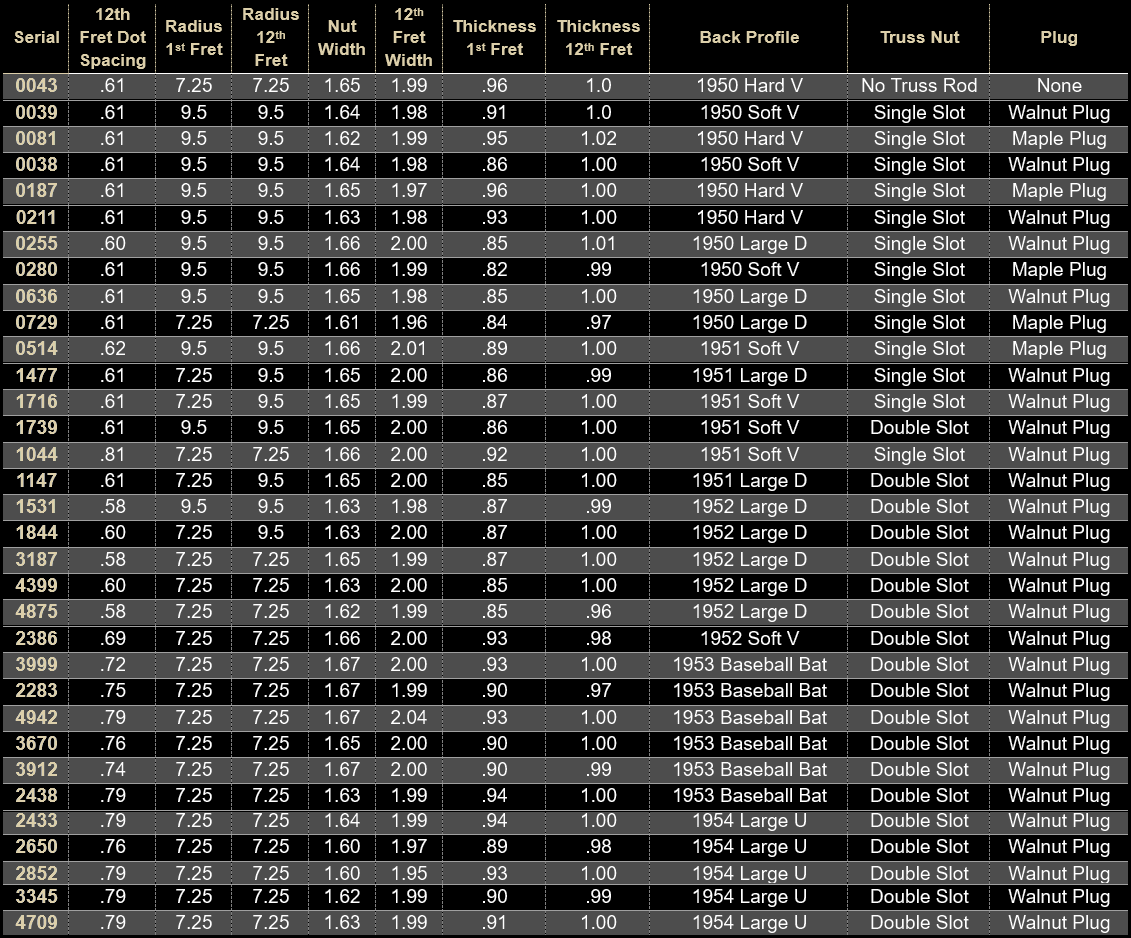Click the Nut Width column header

coord(342,38)
